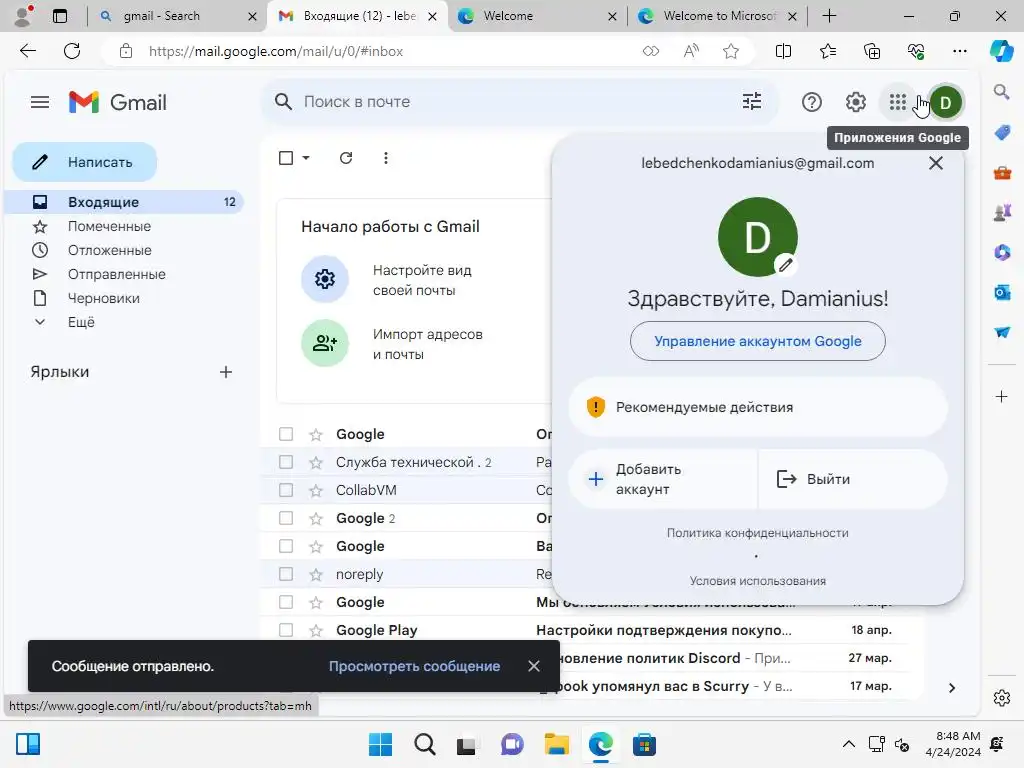Viewport: 1024px width, 768px height.
Task: Open Edge sidebar Outlook icon
Action: pos(1002,292)
